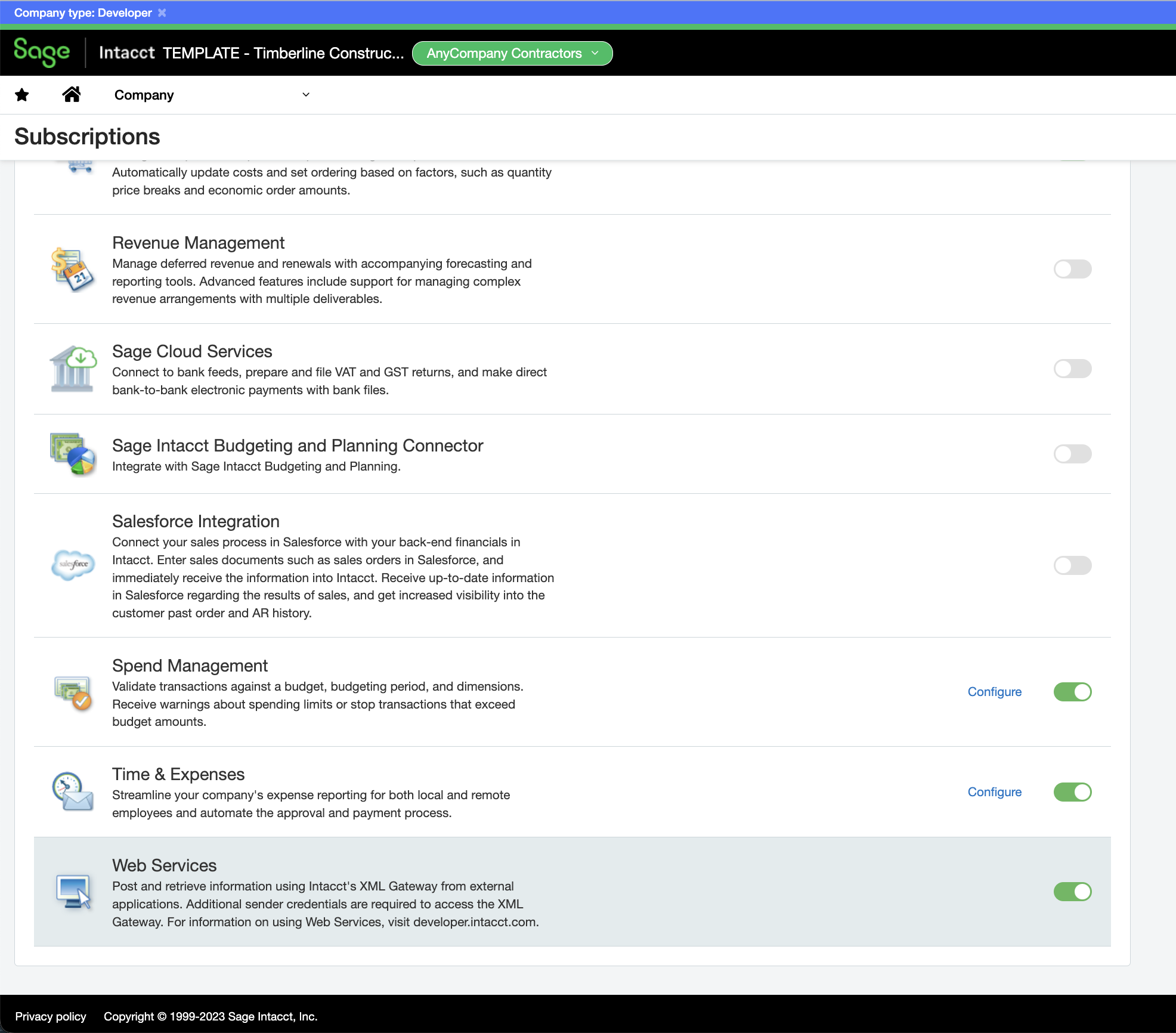Click the Revenue Management title
The height and width of the screenshot is (1033, 1176).
(198, 243)
